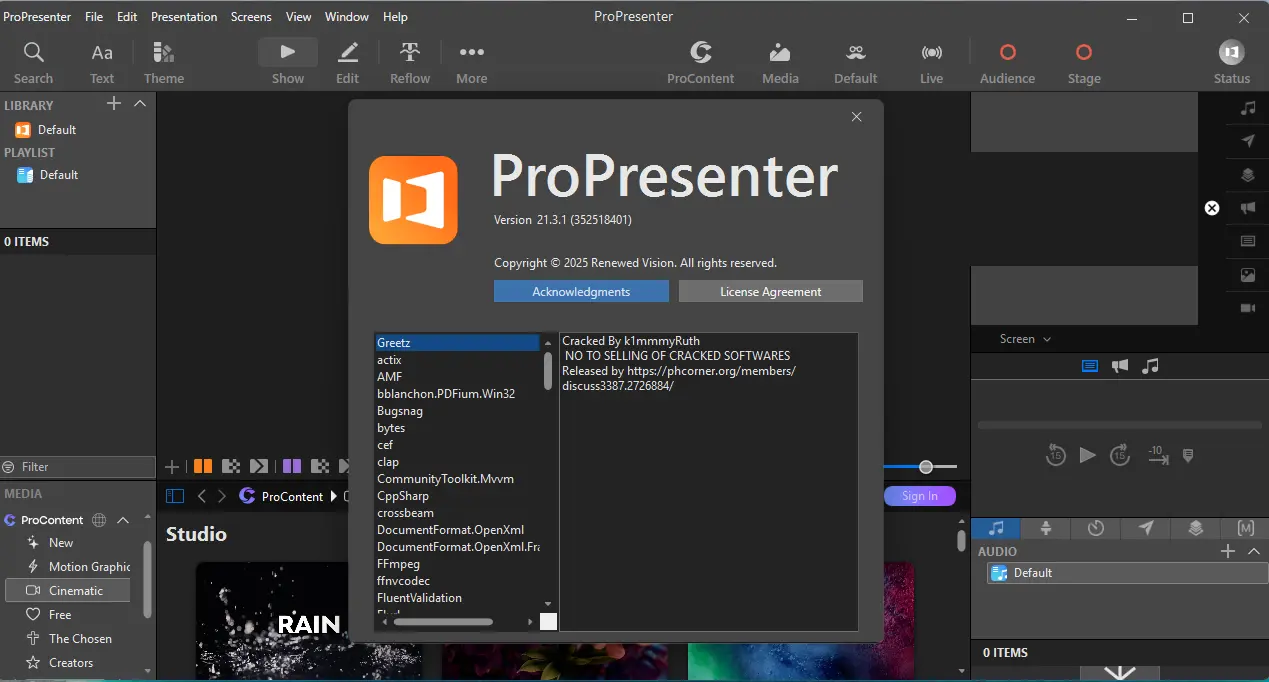
Task: Click the globe icon beside ProContent
Action: click(x=99, y=520)
